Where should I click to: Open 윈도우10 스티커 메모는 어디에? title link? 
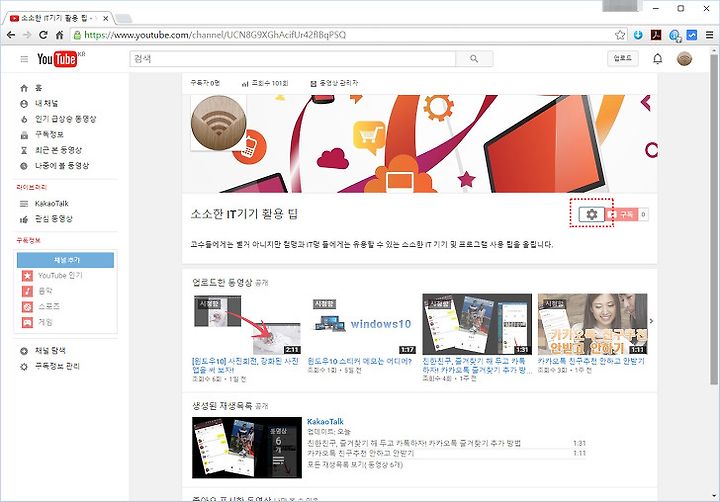pyautogui.click(x=360, y=361)
